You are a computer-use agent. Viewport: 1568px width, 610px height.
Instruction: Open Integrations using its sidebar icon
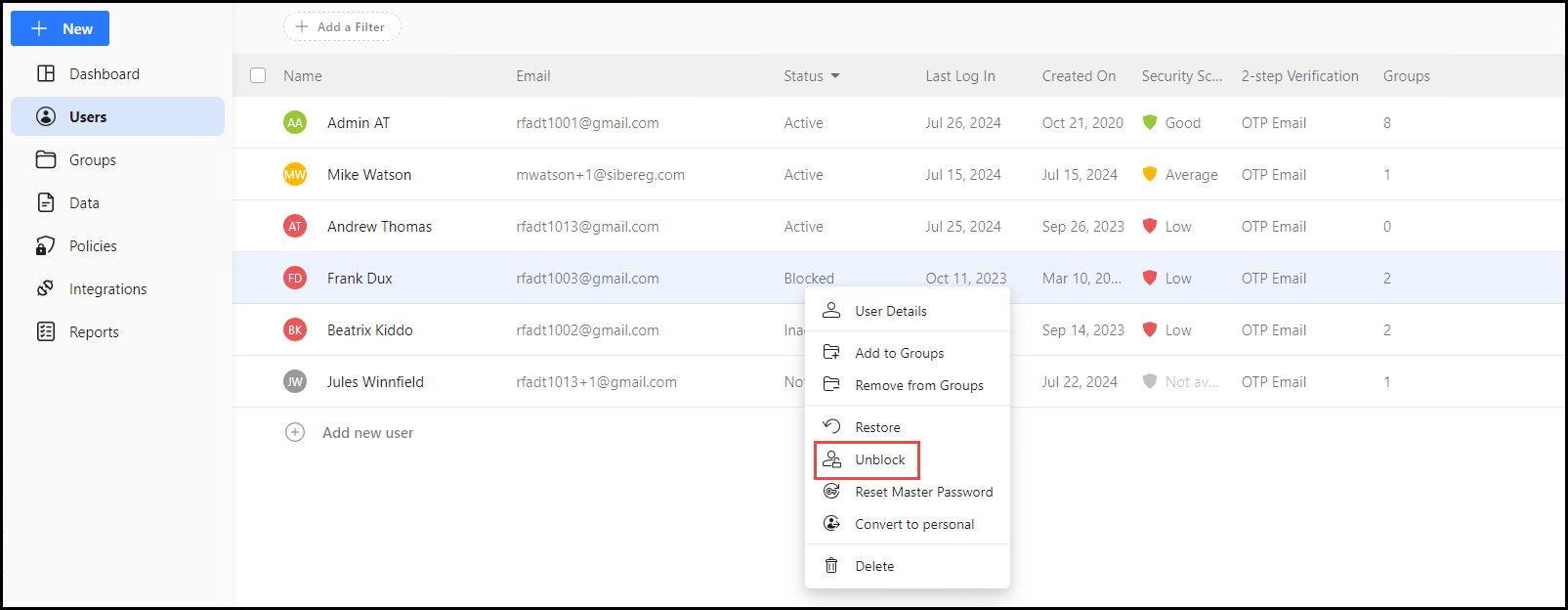click(46, 289)
